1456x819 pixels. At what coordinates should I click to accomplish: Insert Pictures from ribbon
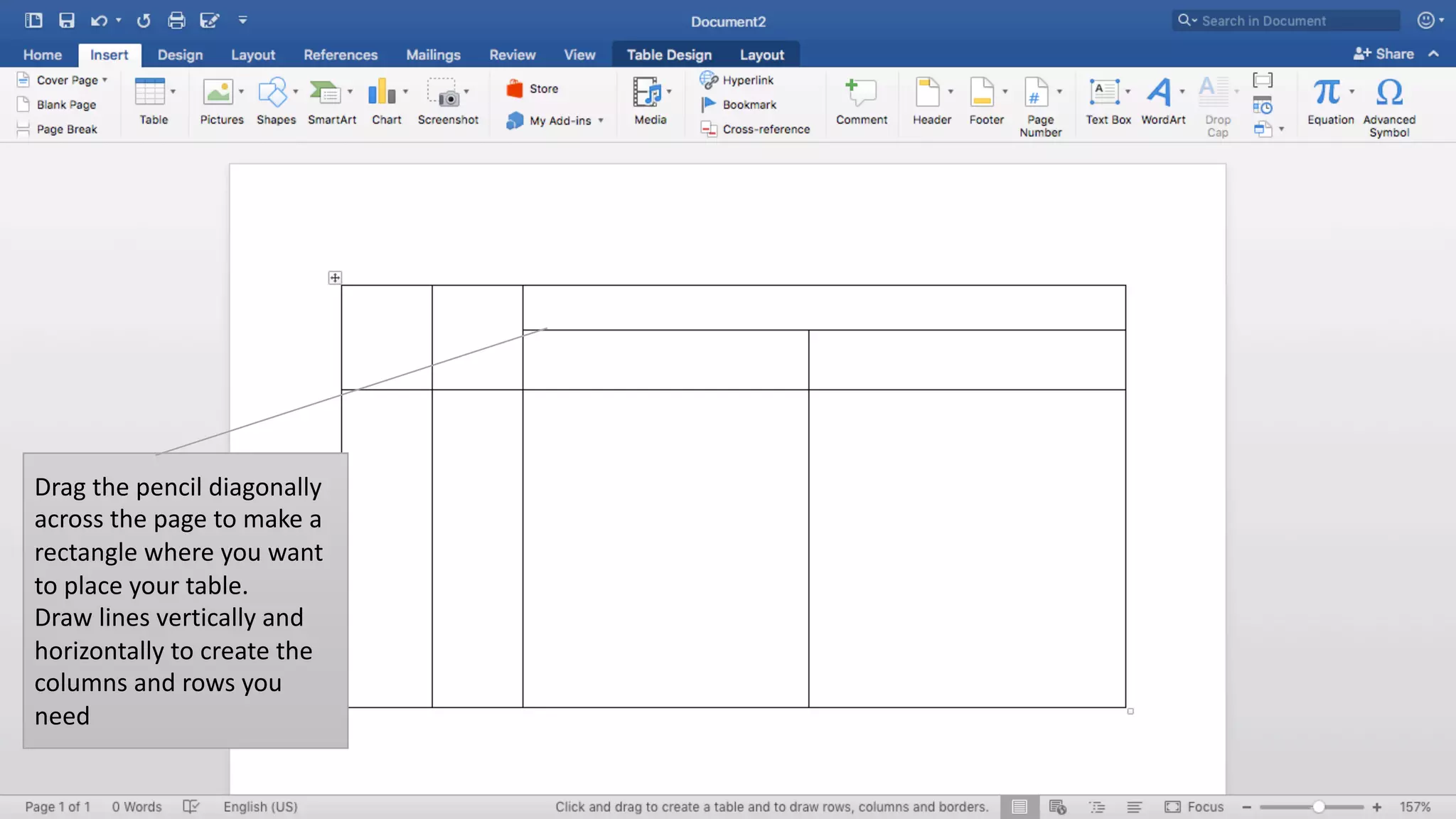tap(218, 92)
